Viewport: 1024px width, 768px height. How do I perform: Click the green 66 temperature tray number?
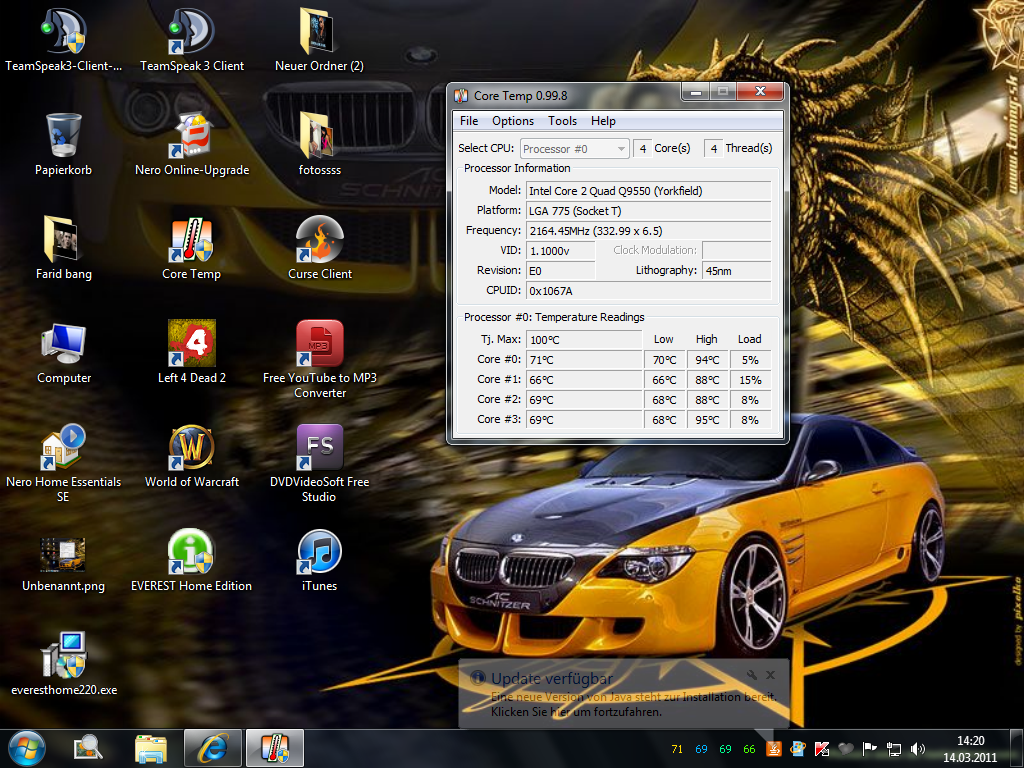point(749,749)
